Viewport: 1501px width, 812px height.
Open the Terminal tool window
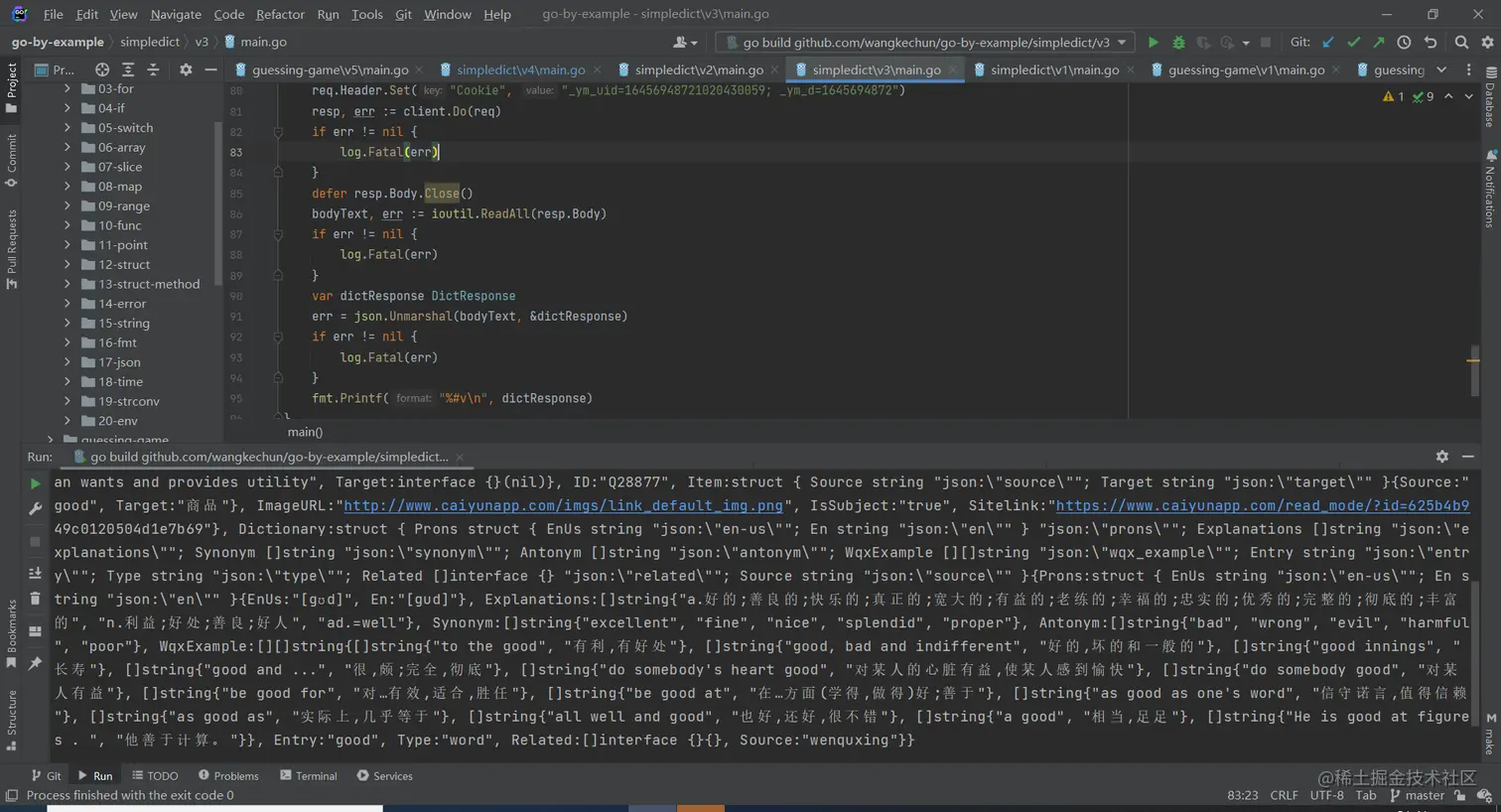pos(308,776)
